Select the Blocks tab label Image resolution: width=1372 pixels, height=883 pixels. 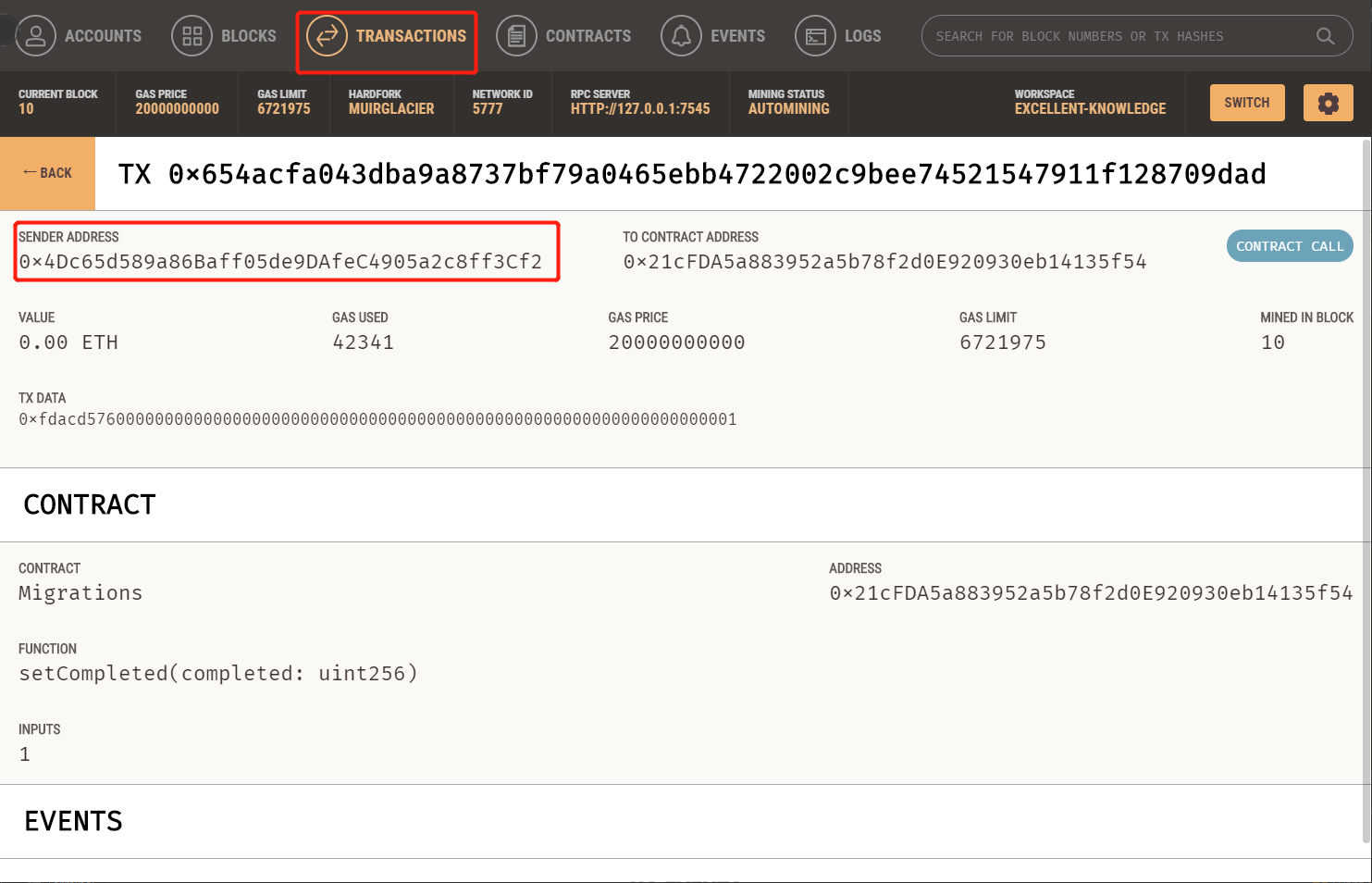point(248,36)
